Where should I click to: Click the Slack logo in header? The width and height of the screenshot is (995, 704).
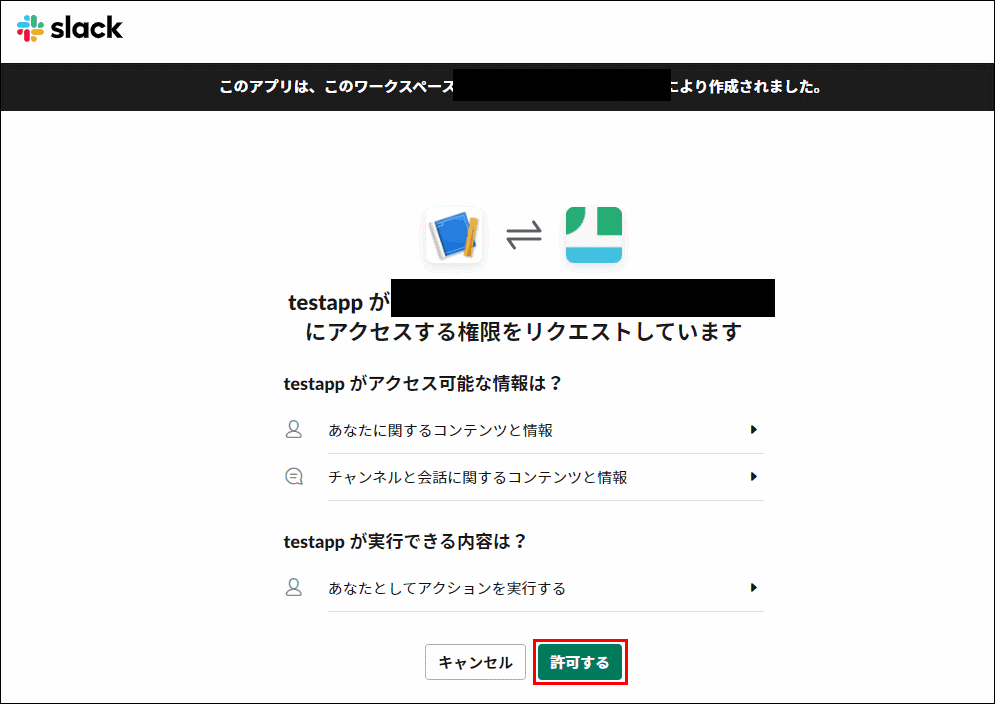tap(70, 28)
